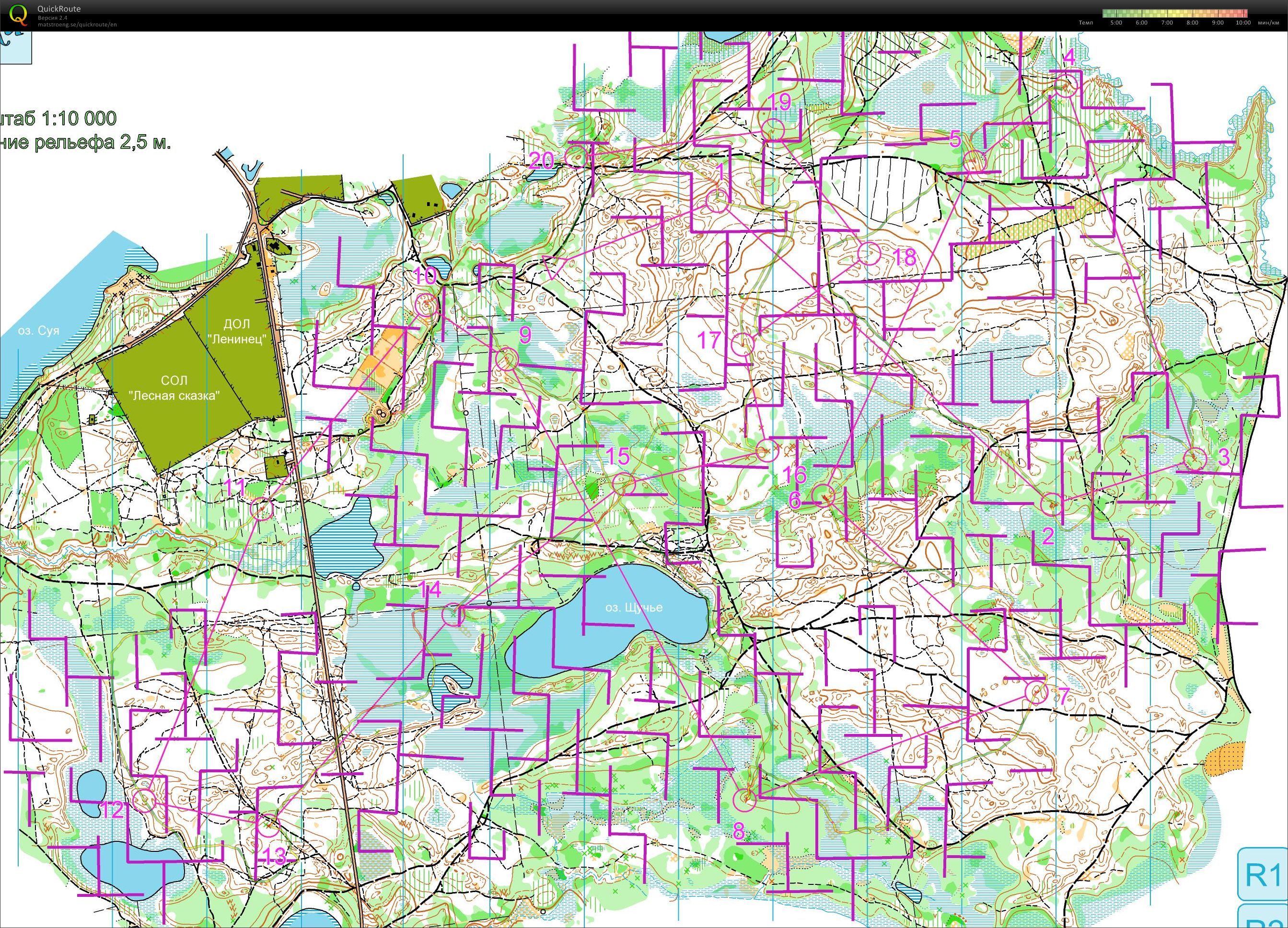Click control circle 12 near small lake

click(x=144, y=800)
